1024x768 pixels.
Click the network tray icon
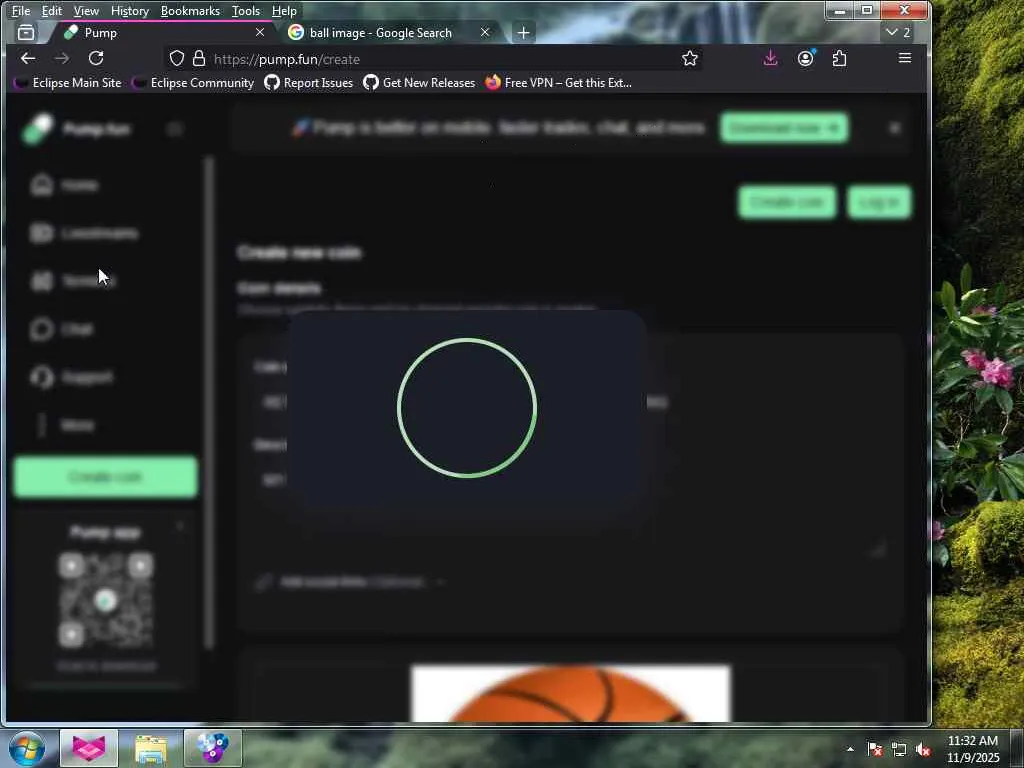coord(899,749)
